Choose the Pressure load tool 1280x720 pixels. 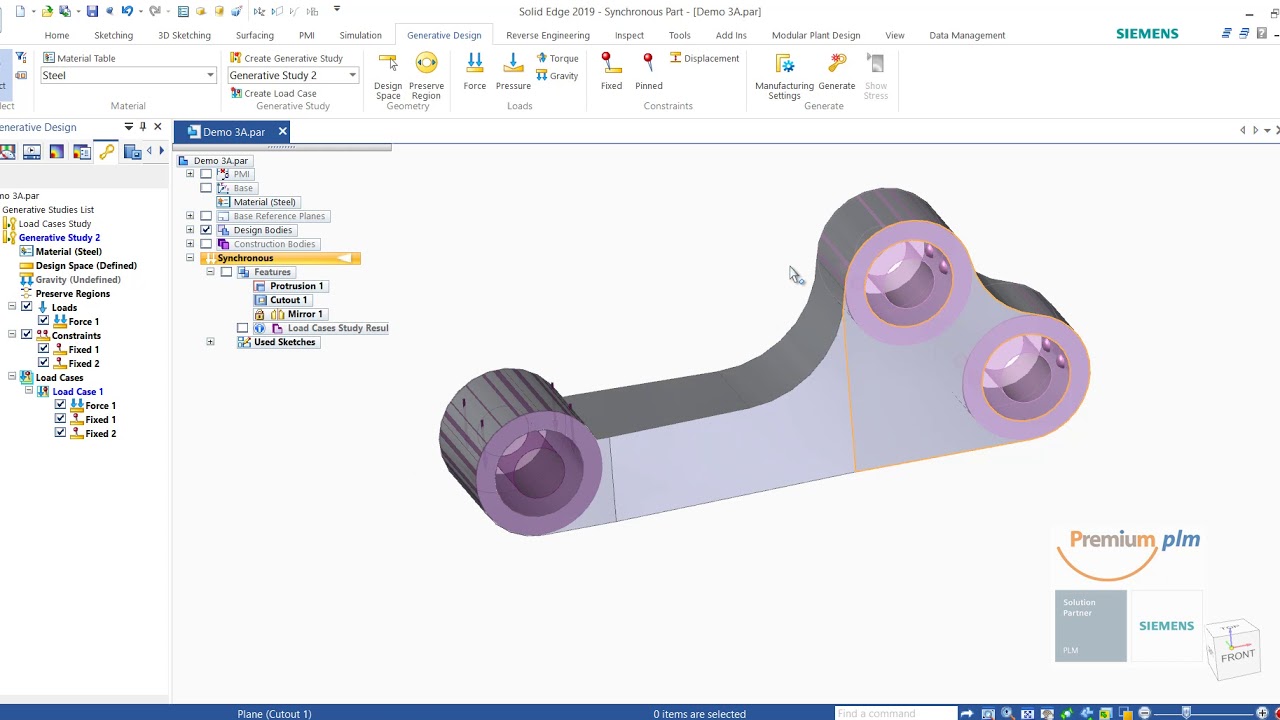tap(513, 72)
